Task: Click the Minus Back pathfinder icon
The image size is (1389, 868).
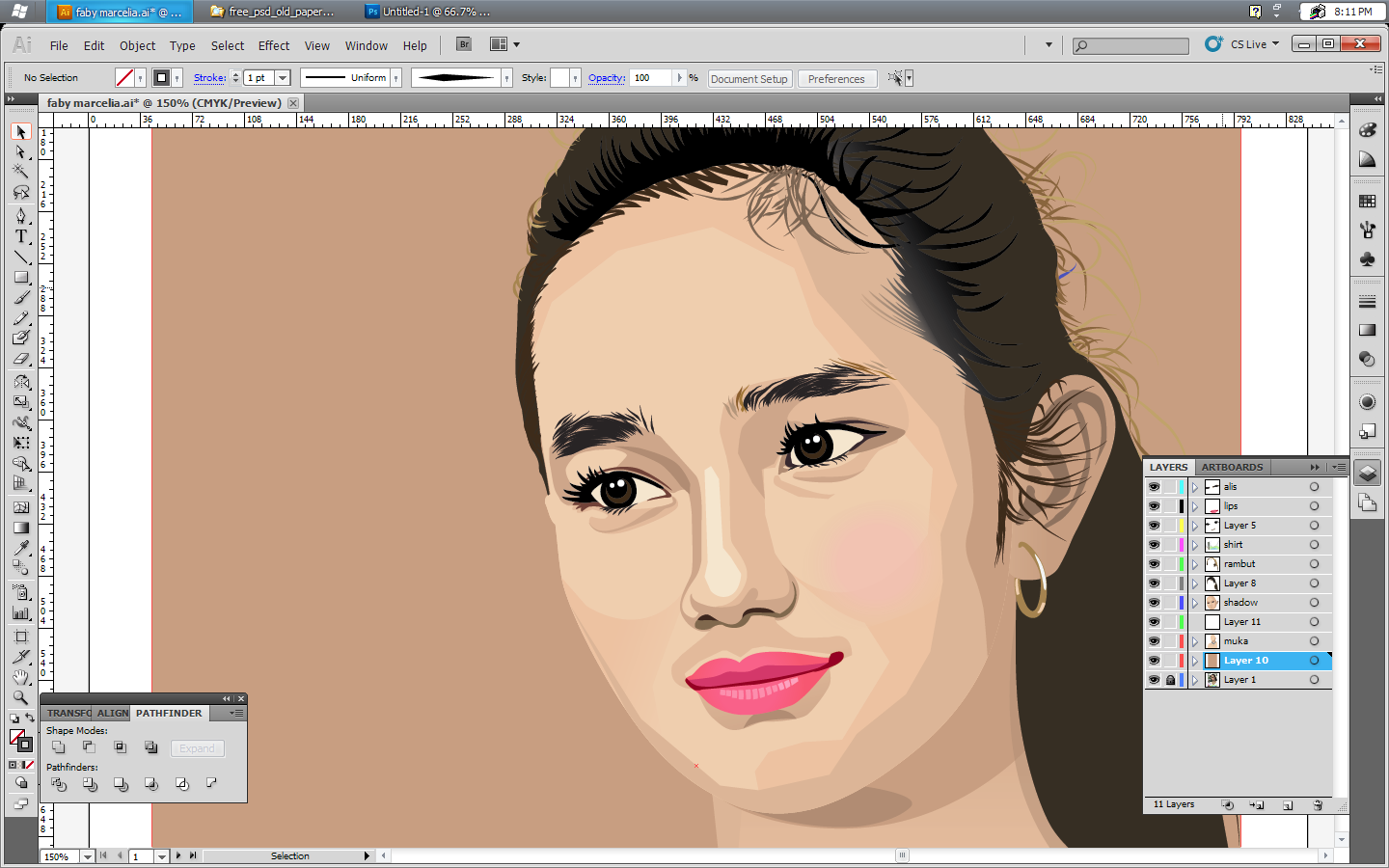Action: click(x=211, y=783)
